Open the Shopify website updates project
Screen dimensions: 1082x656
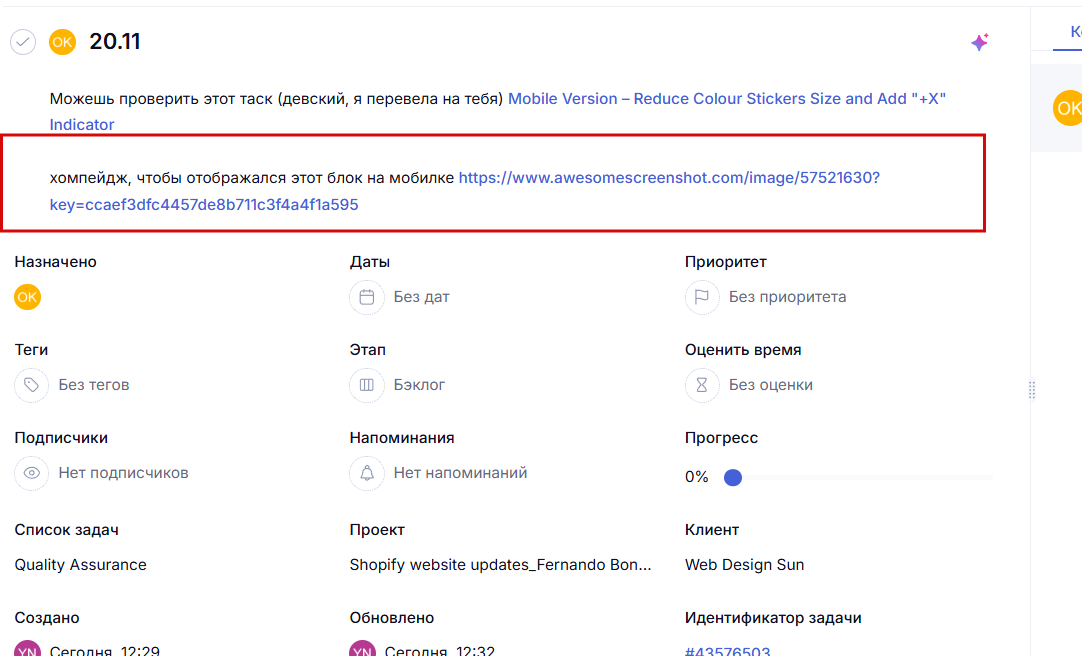pyautogui.click(x=500, y=565)
